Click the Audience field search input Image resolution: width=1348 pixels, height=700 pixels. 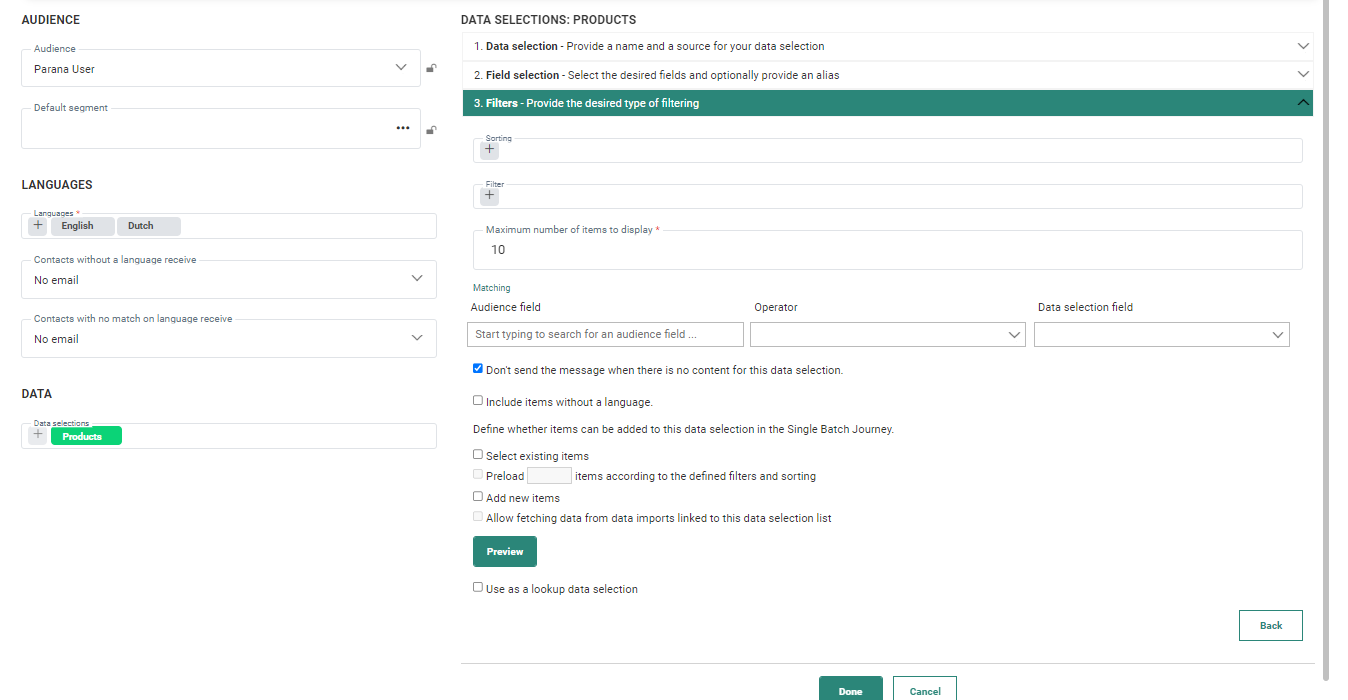pos(605,335)
